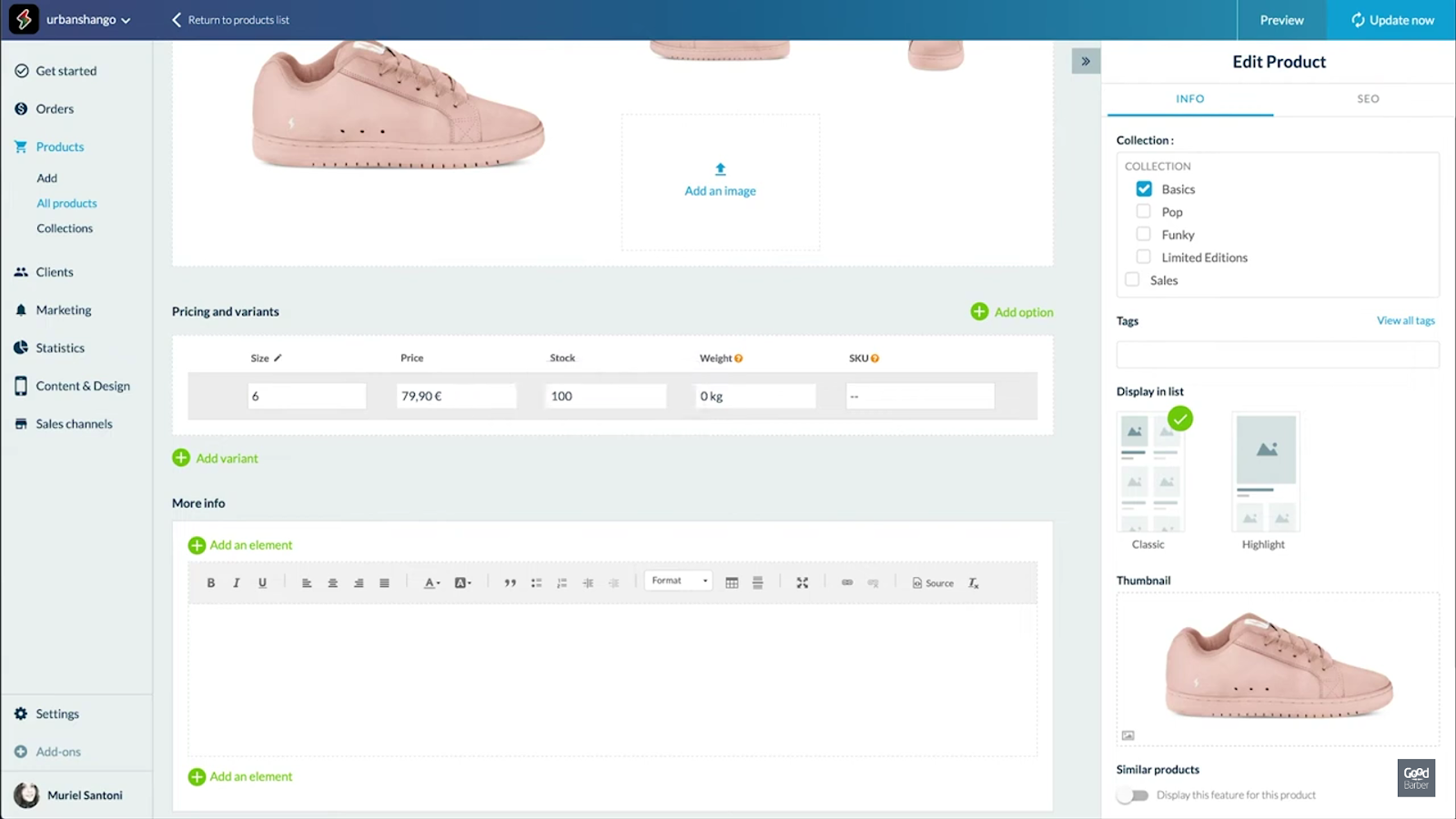Uncheck the Basics collection checkbox
The image size is (1456, 819).
1144,188
